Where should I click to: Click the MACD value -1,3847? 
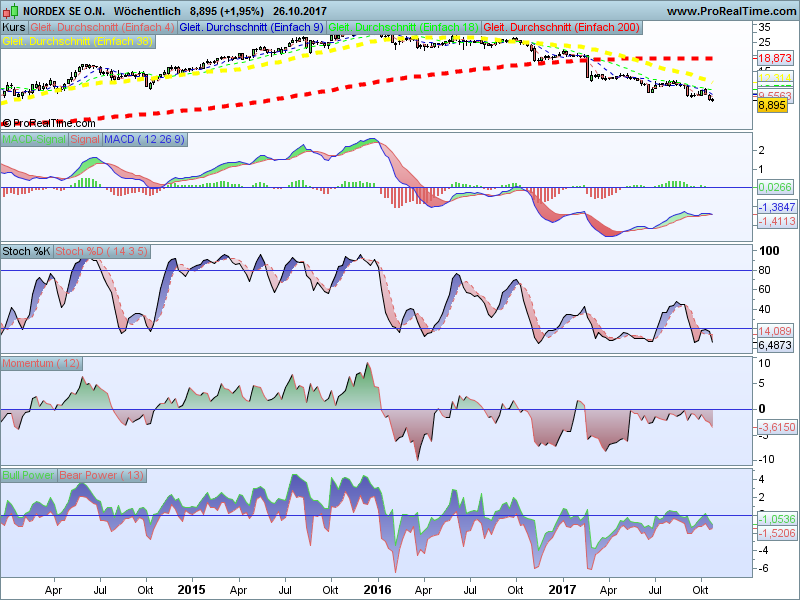tap(776, 207)
